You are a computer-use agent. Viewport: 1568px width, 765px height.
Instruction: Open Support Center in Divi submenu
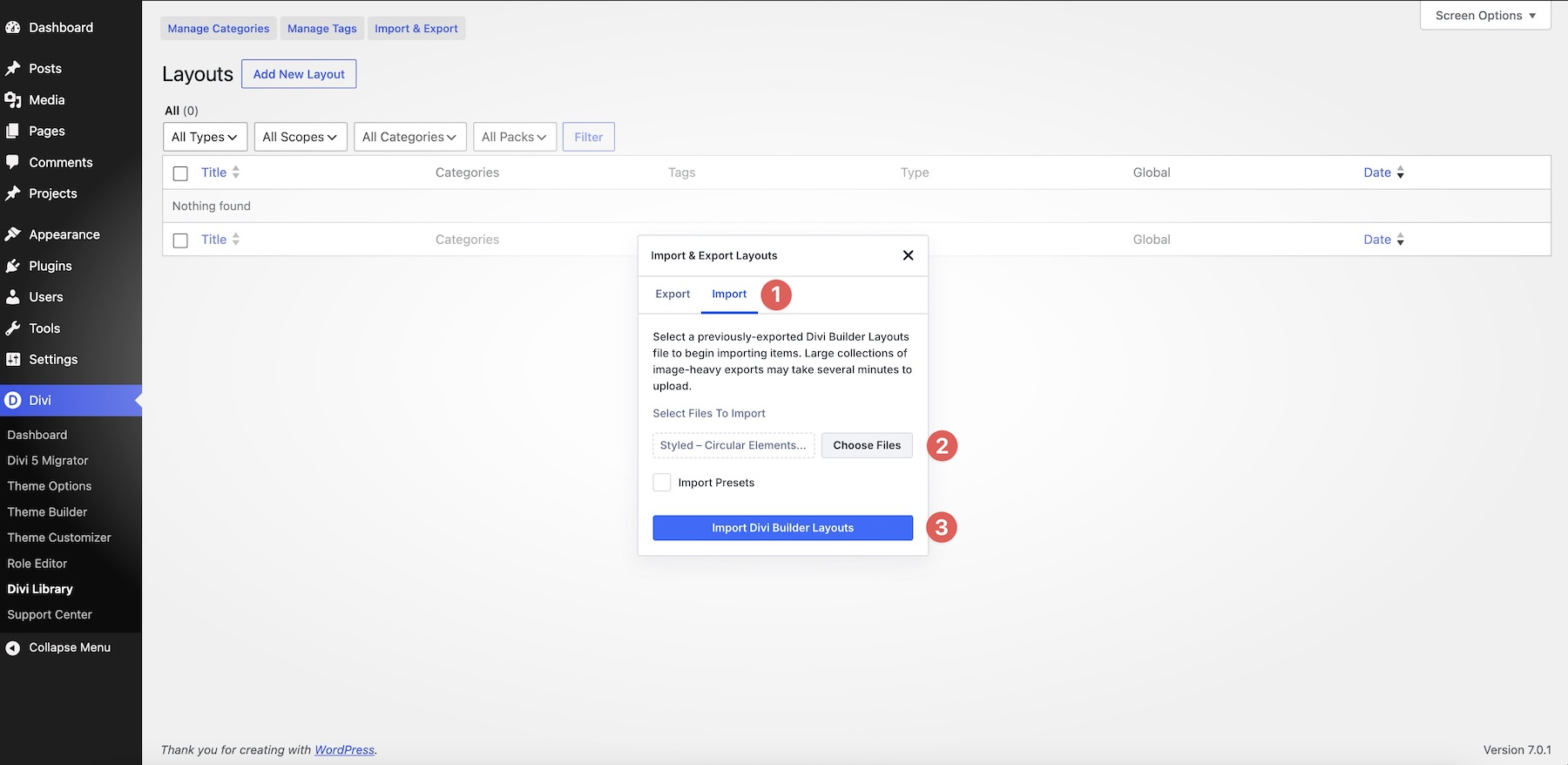coord(50,615)
